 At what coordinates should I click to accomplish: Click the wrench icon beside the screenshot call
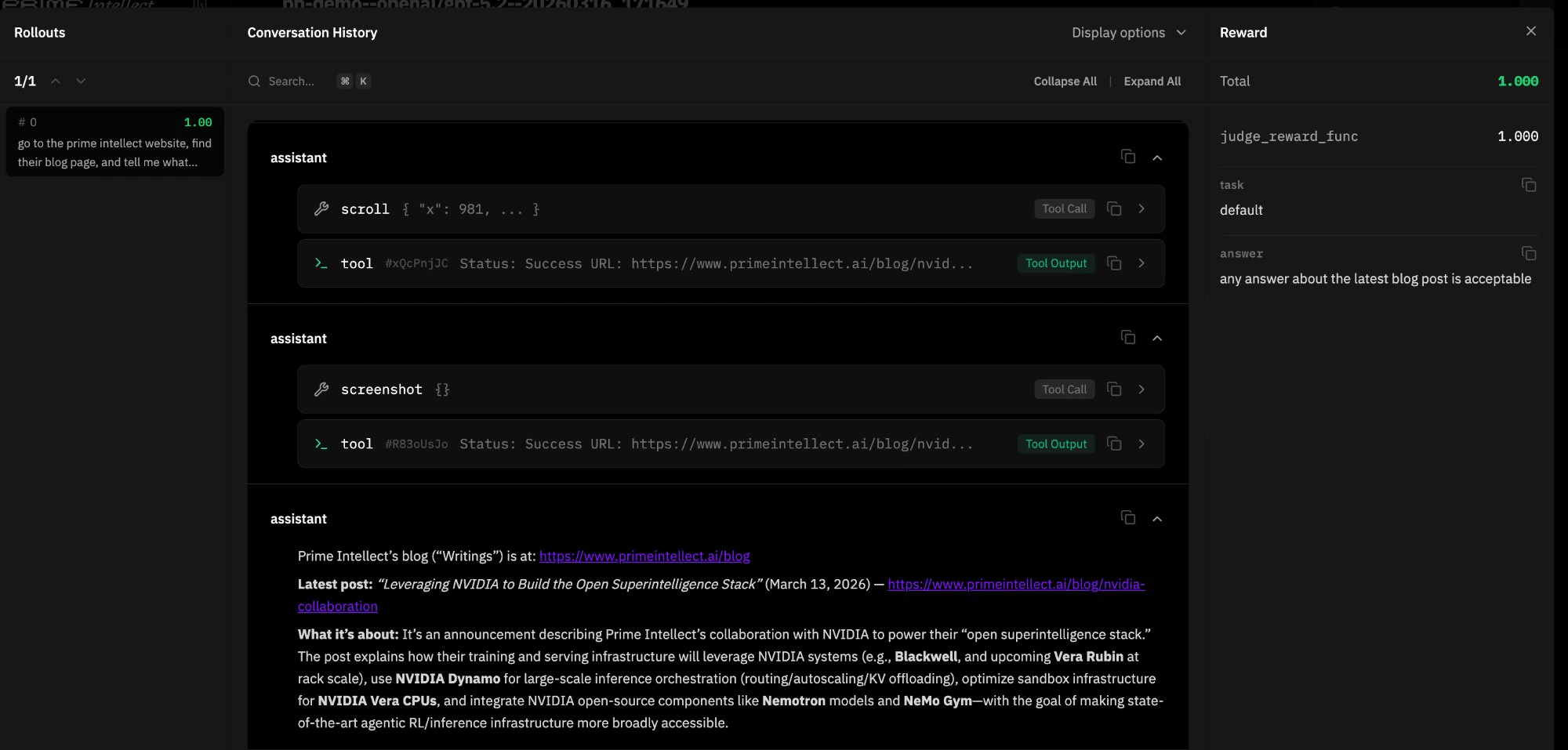click(x=321, y=389)
